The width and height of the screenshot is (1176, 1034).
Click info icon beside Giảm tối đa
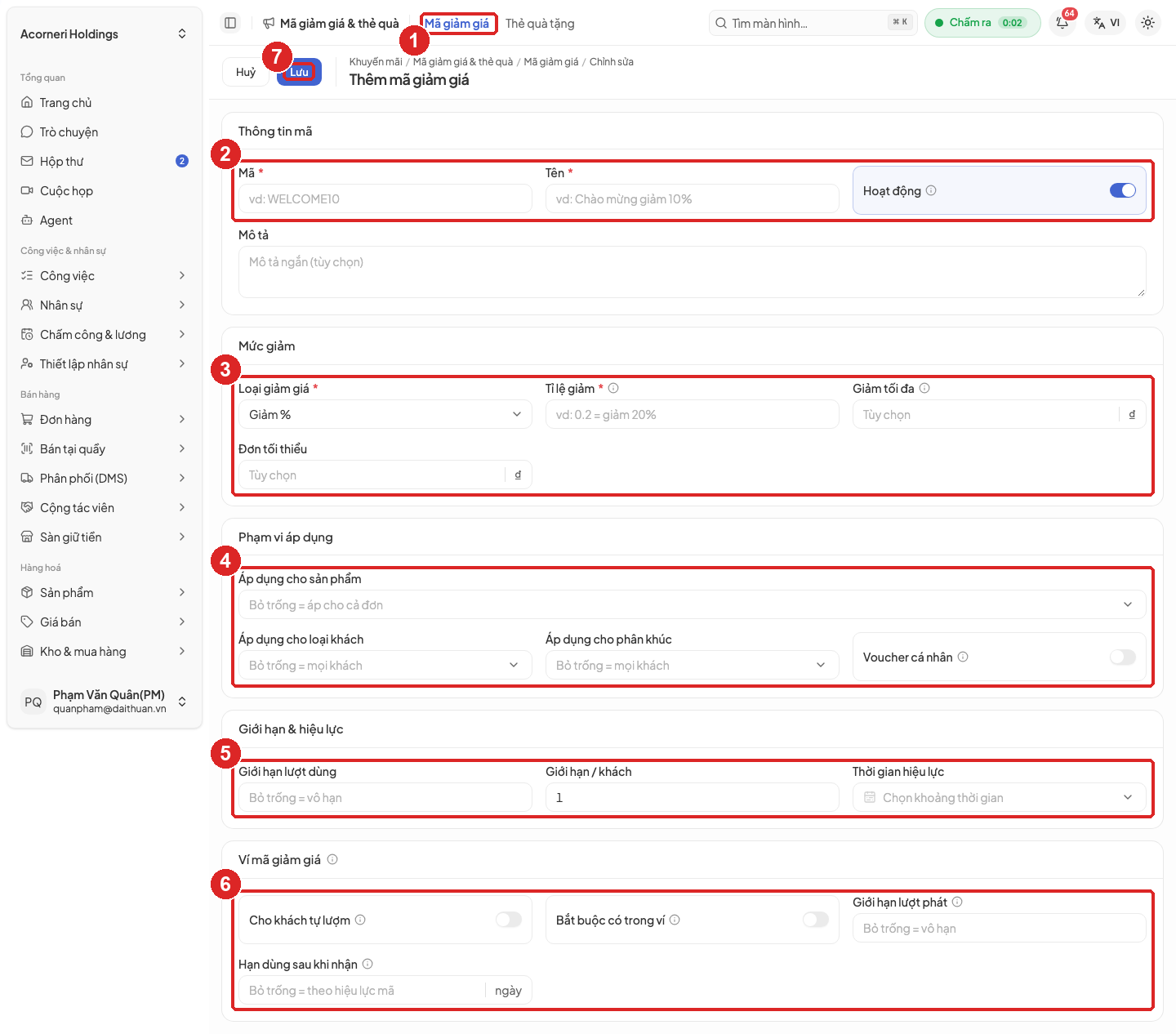click(x=924, y=388)
